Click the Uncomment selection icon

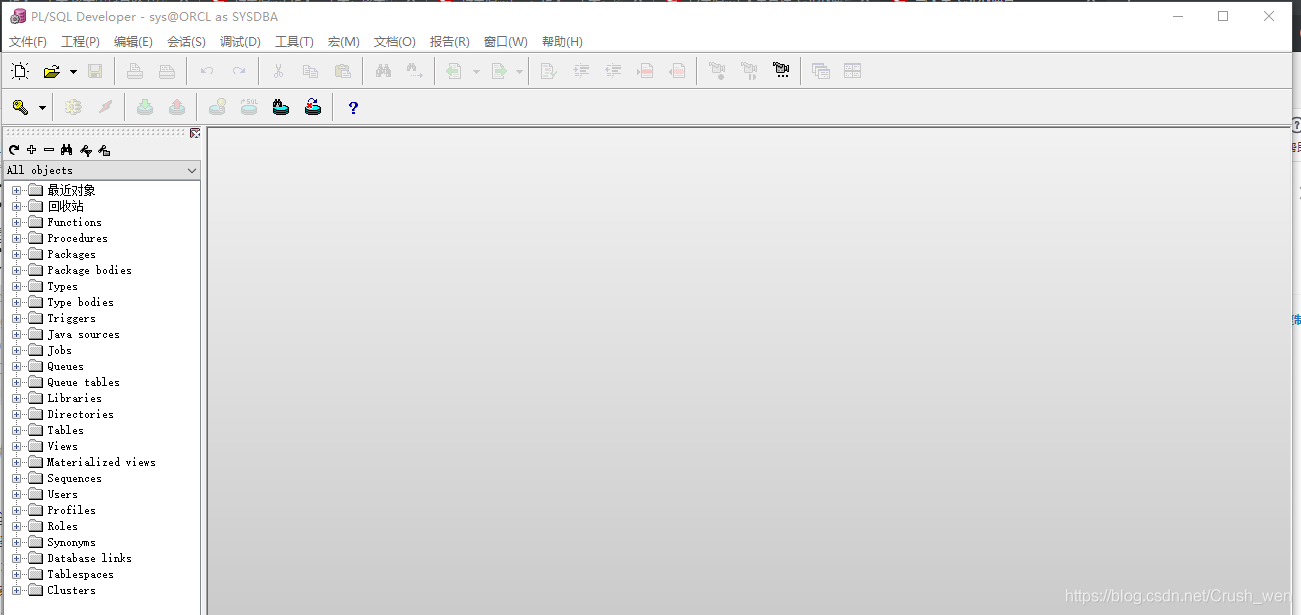click(677, 71)
